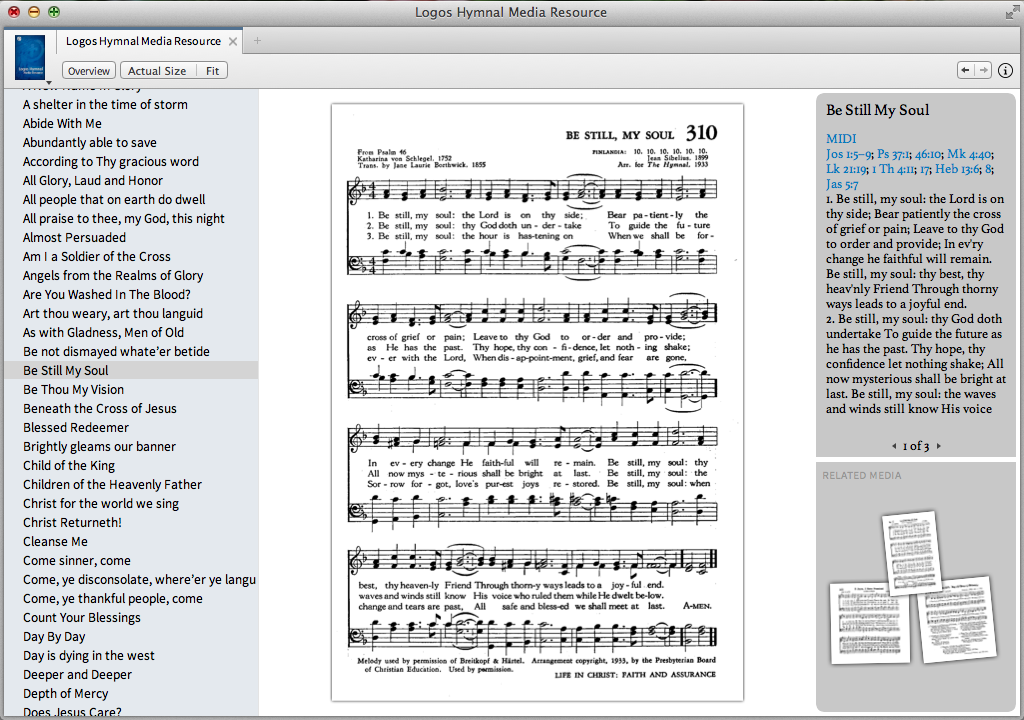Screen dimensions: 1024x720
Task: Go to the next page of lyrics
Action: [x=939, y=446]
